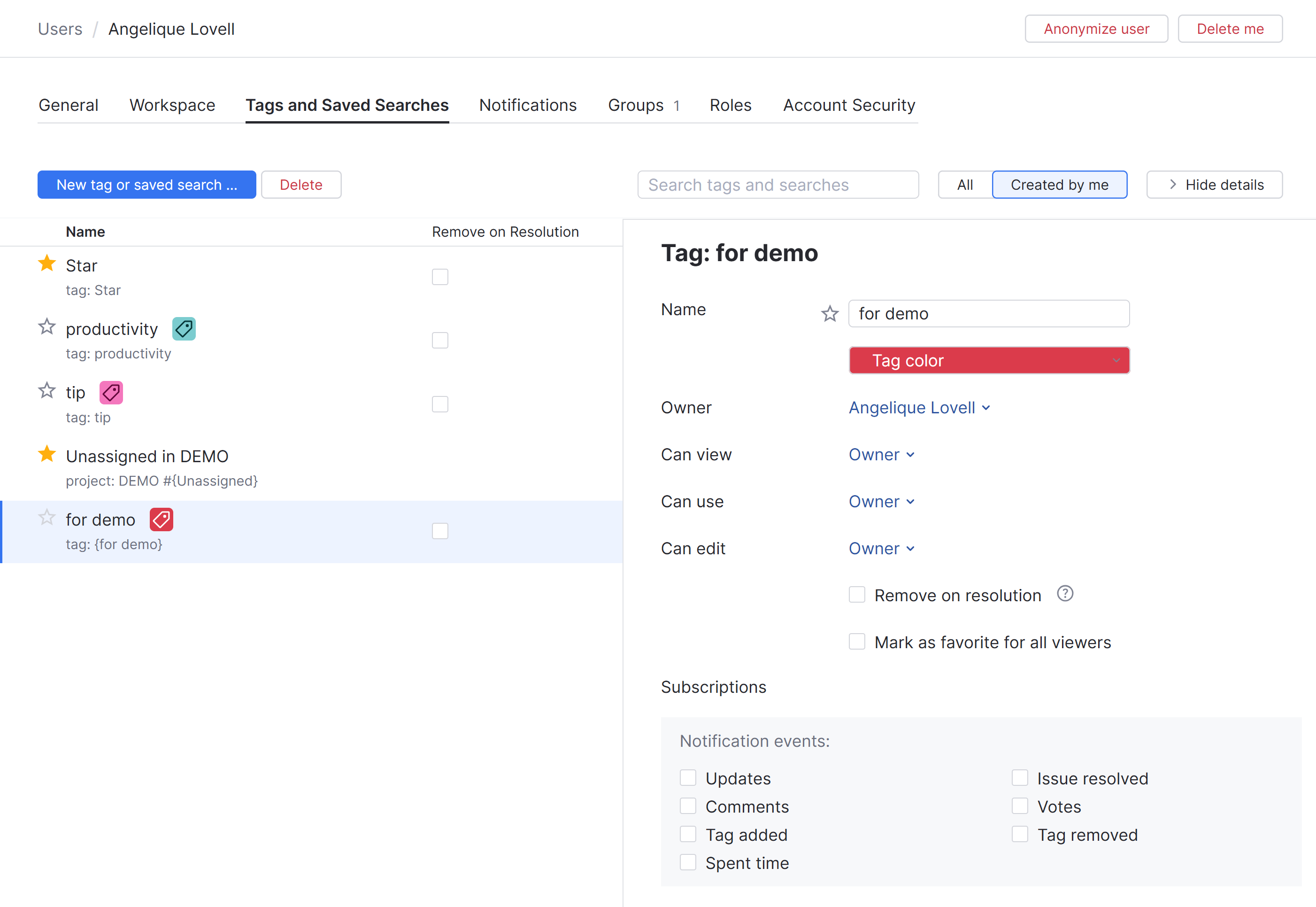Click the pink tip tag icon
The height and width of the screenshot is (907, 1316).
coord(111,392)
